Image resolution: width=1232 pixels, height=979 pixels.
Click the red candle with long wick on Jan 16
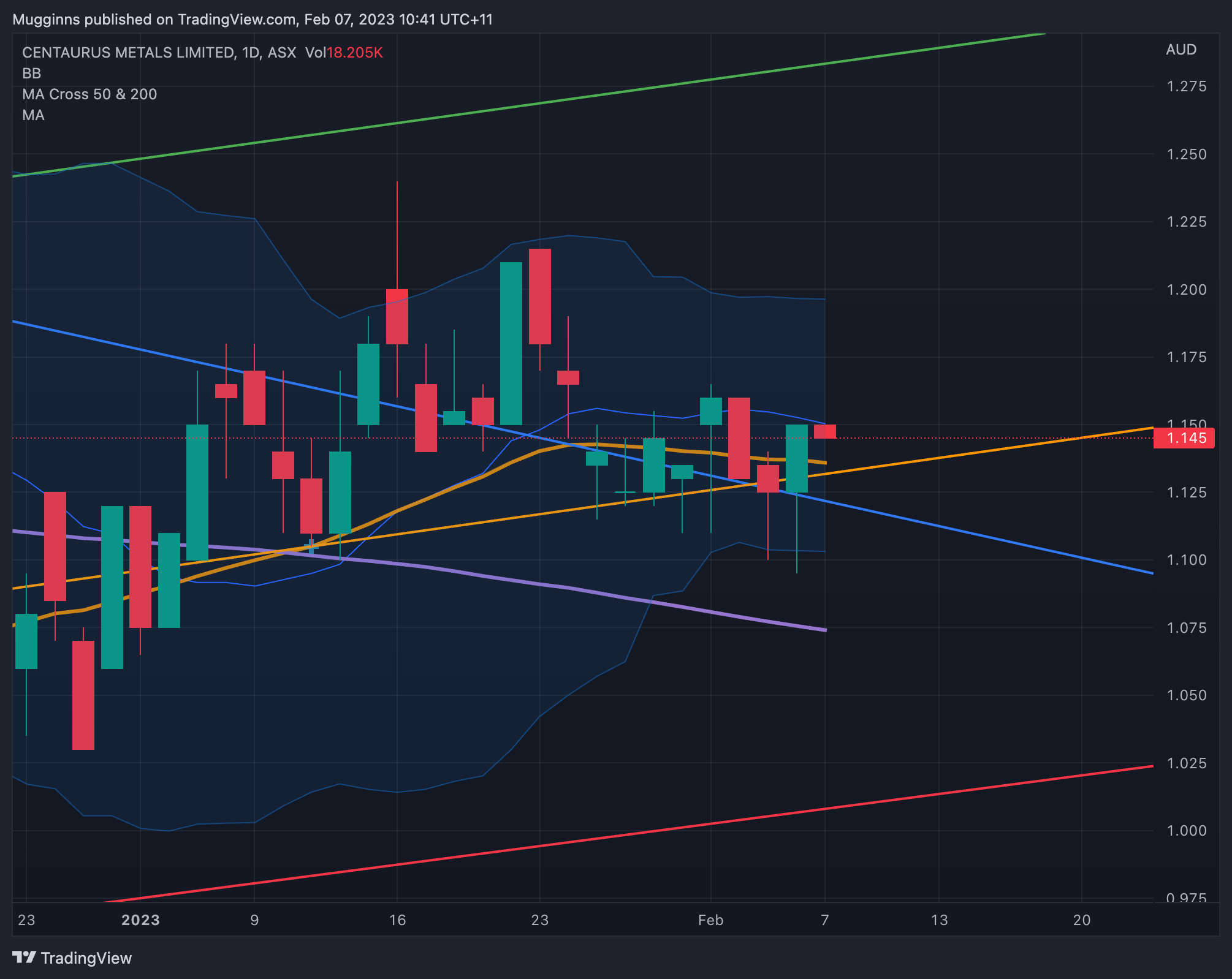[x=397, y=316]
